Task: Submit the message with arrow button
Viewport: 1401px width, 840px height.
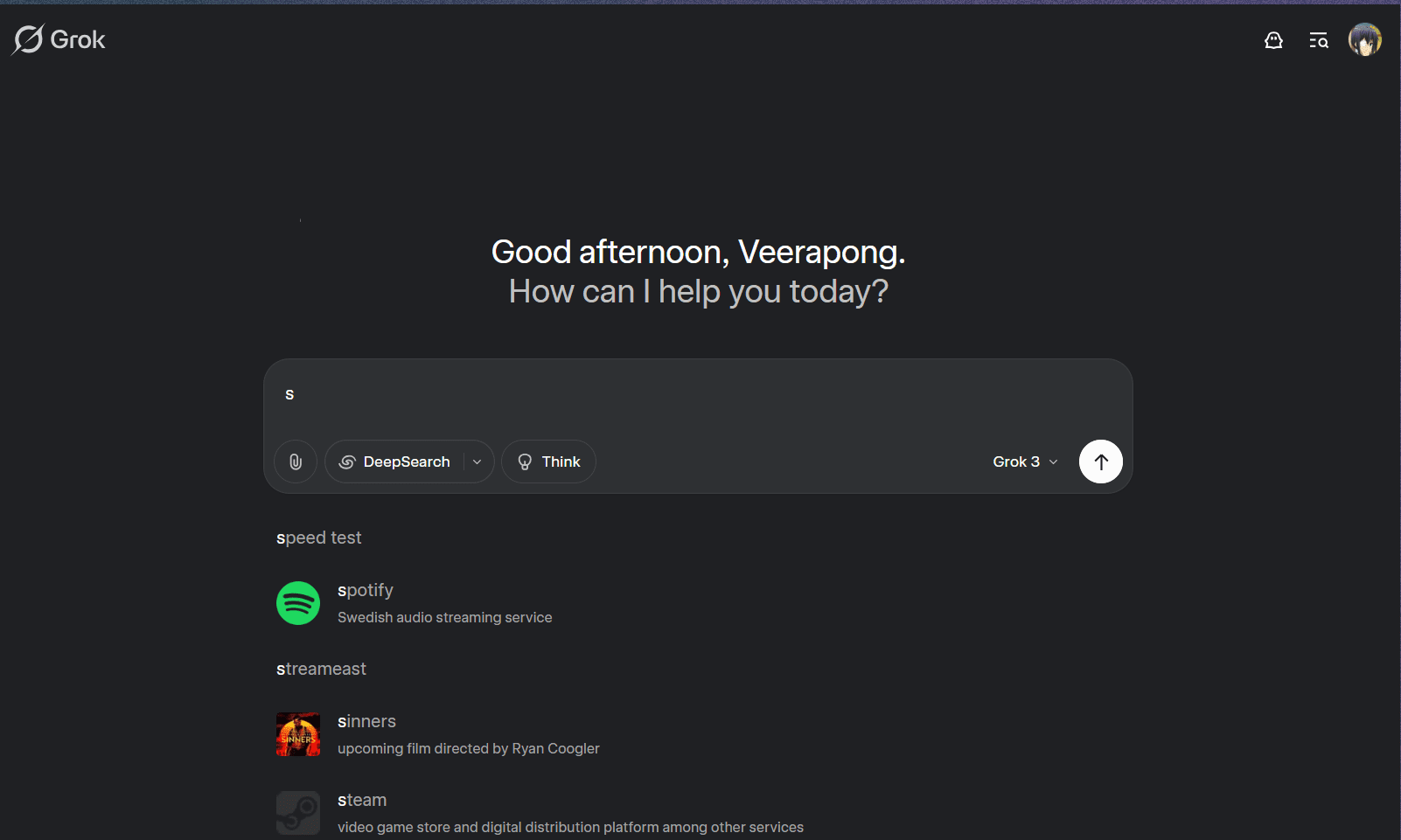Action: click(x=1101, y=462)
